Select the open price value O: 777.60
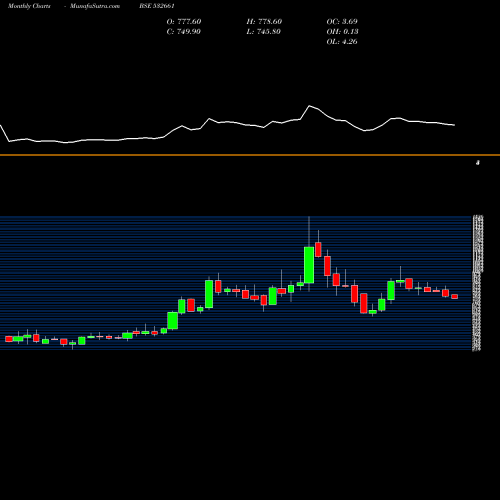Viewport: 500px width, 500px height. [184, 22]
